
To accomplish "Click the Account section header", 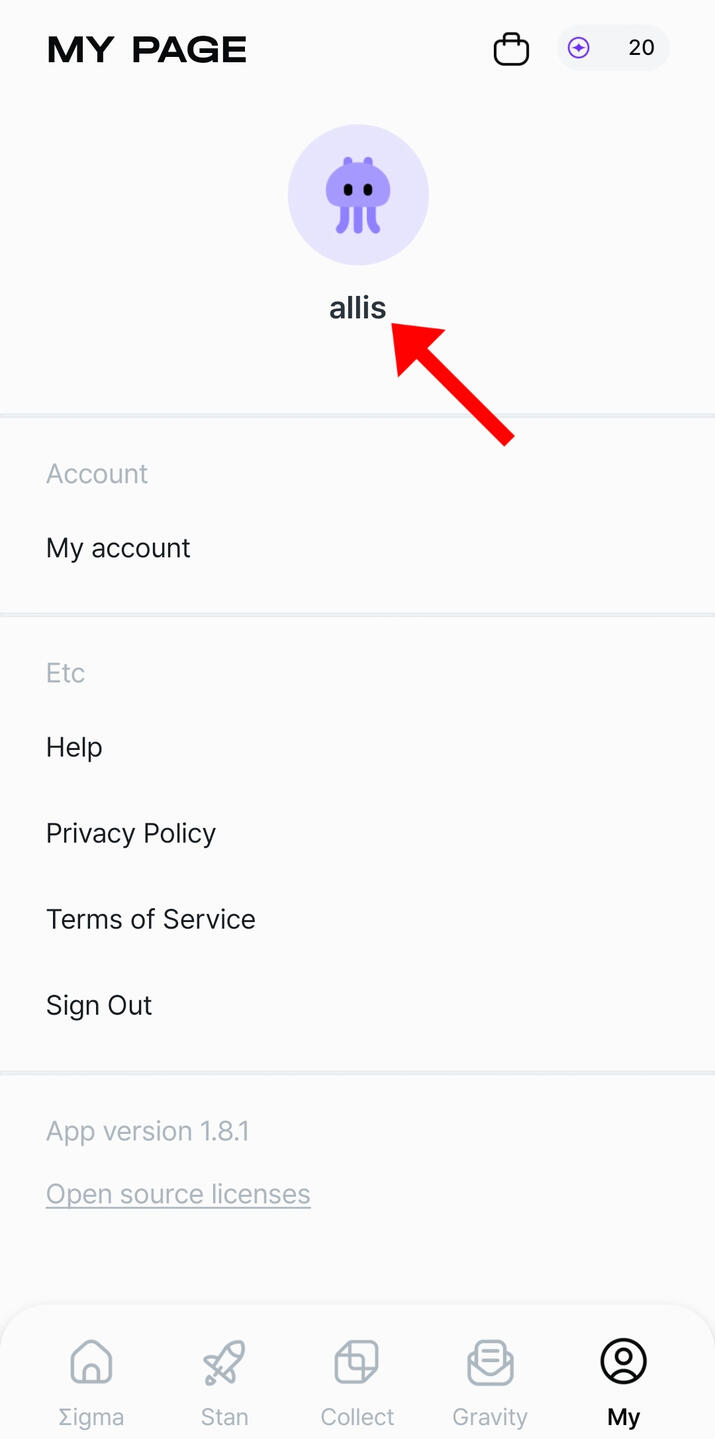I will point(97,474).
